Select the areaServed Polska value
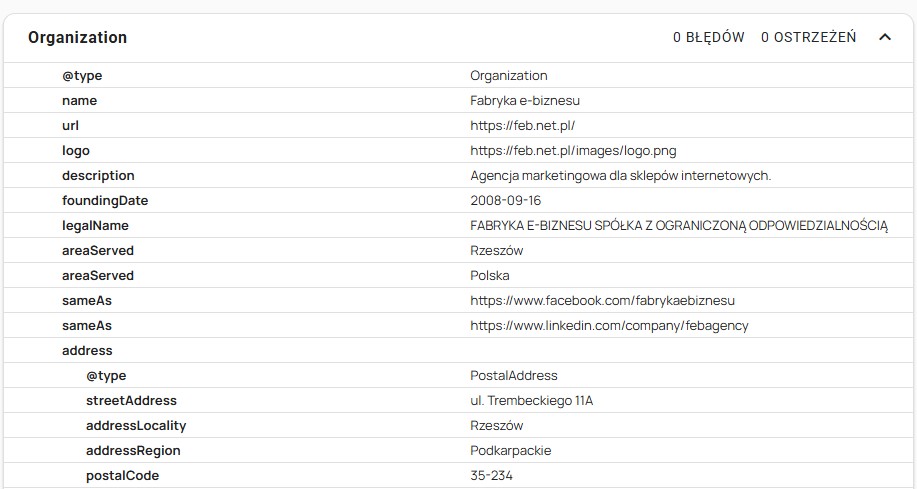Viewport: 917px width, 489px height. pyautogui.click(x=490, y=276)
